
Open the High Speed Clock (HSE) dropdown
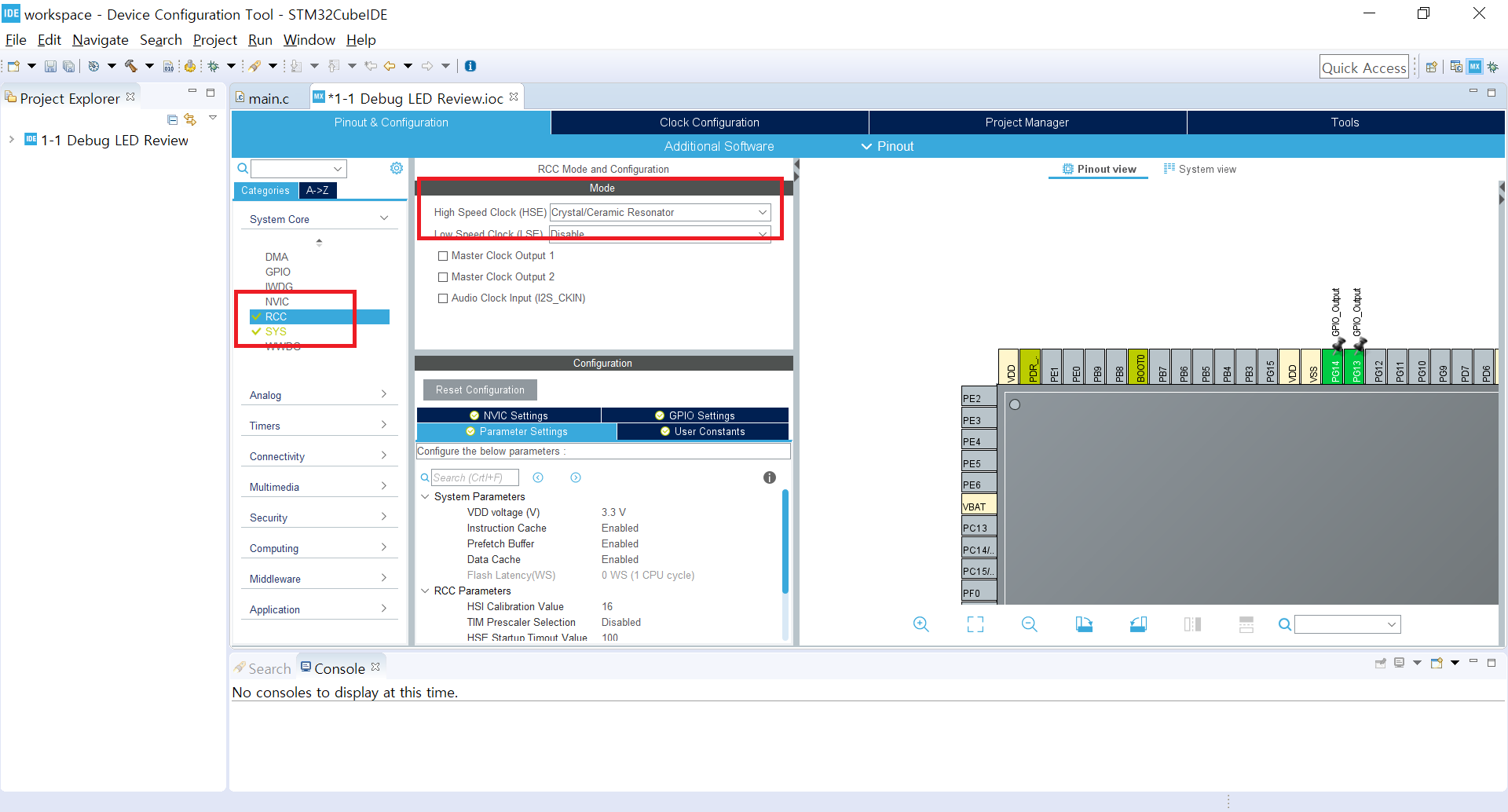(x=660, y=213)
